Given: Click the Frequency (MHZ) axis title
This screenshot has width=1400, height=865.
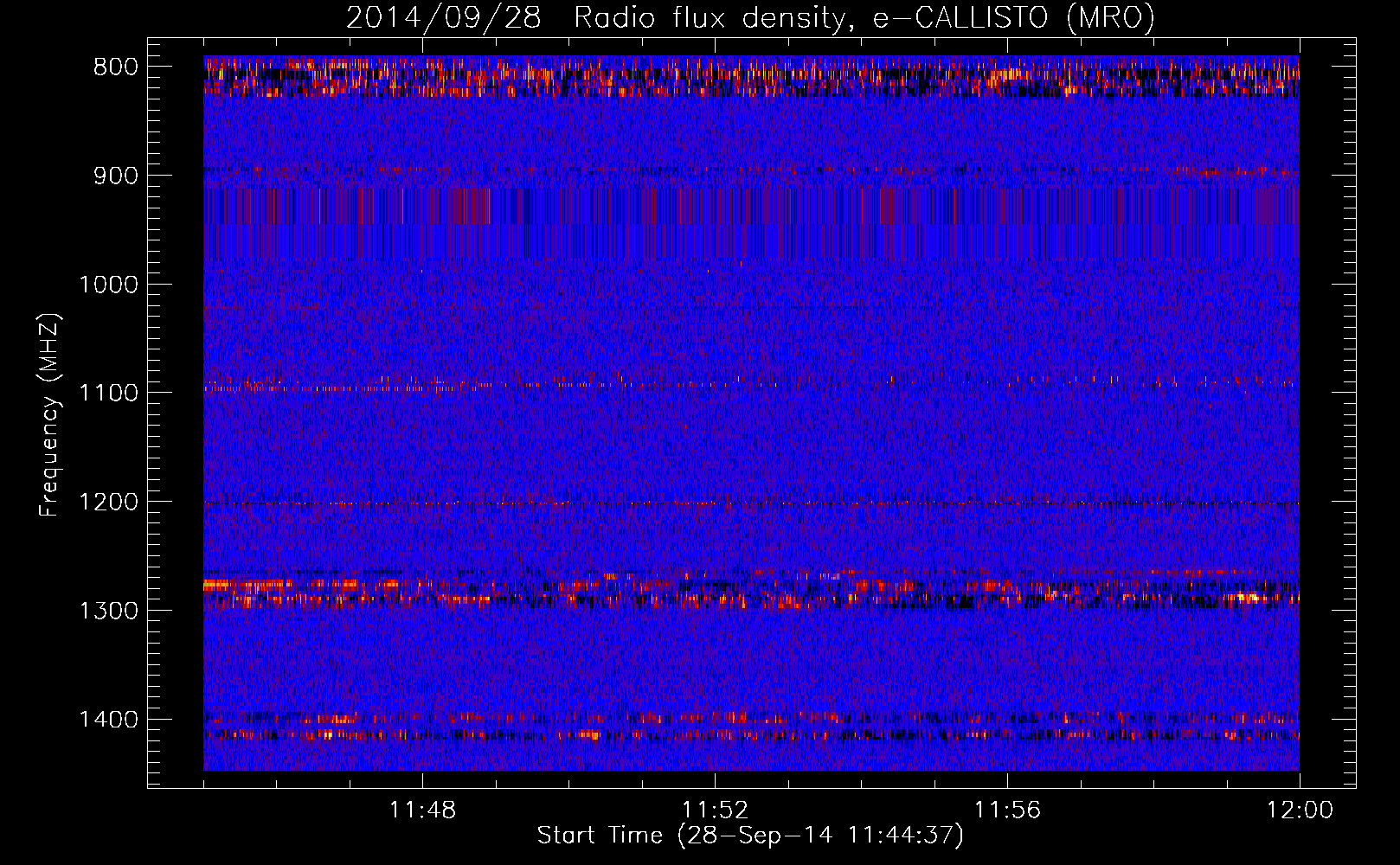Looking at the screenshot, I should (49, 415).
